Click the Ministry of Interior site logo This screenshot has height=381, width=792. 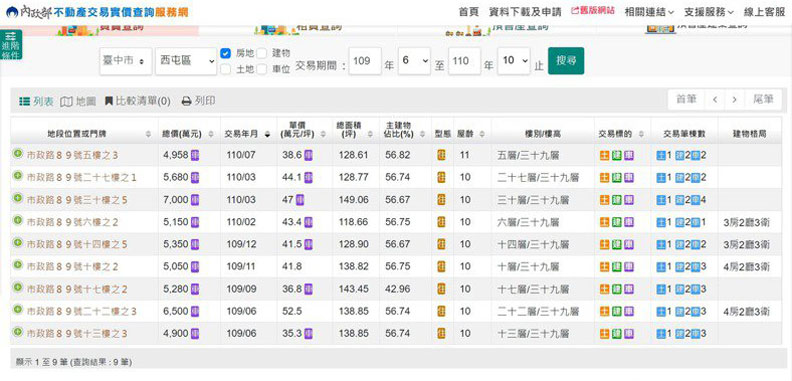[97, 11]
